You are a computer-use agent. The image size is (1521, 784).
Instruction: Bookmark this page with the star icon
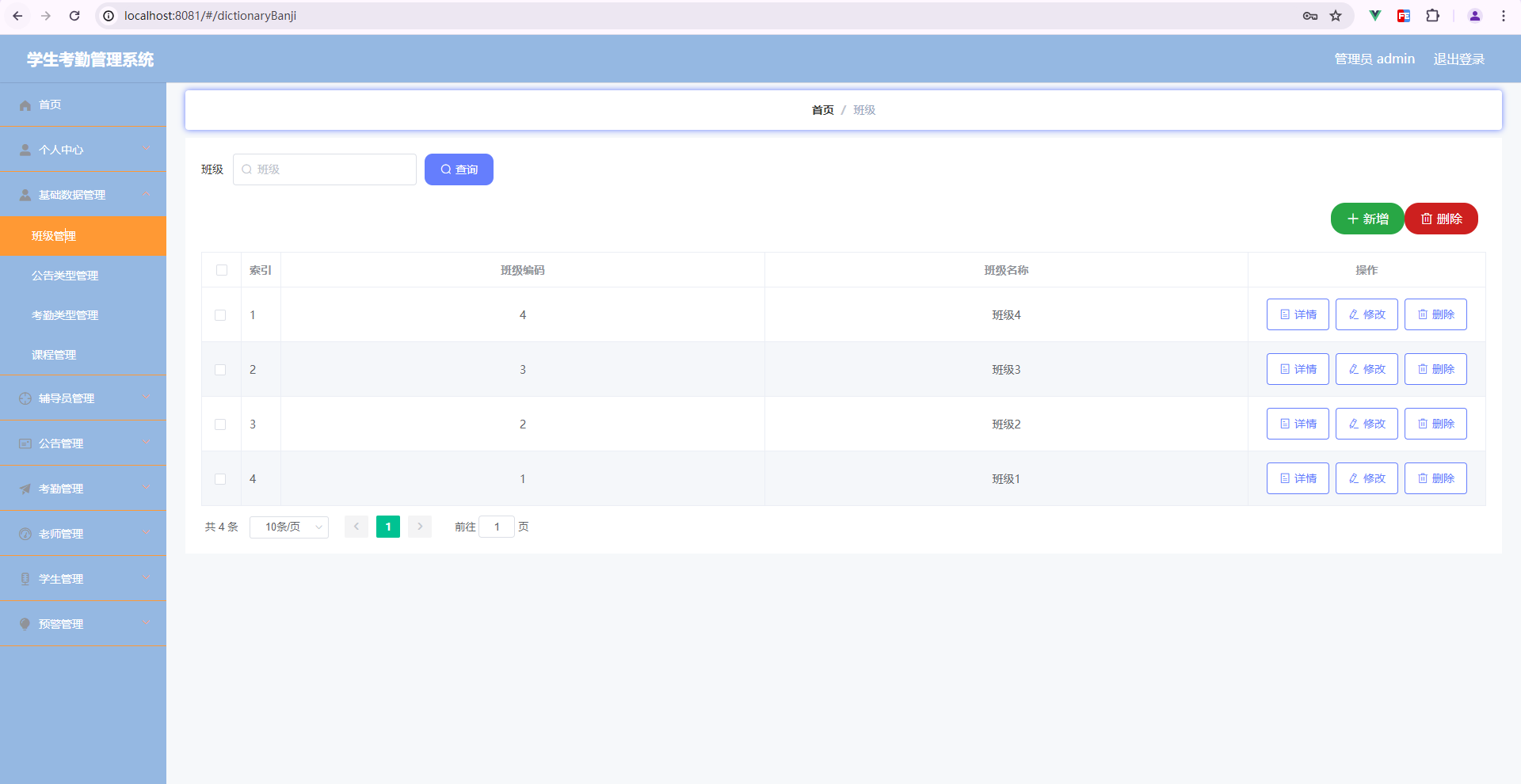pos(1336,16)
